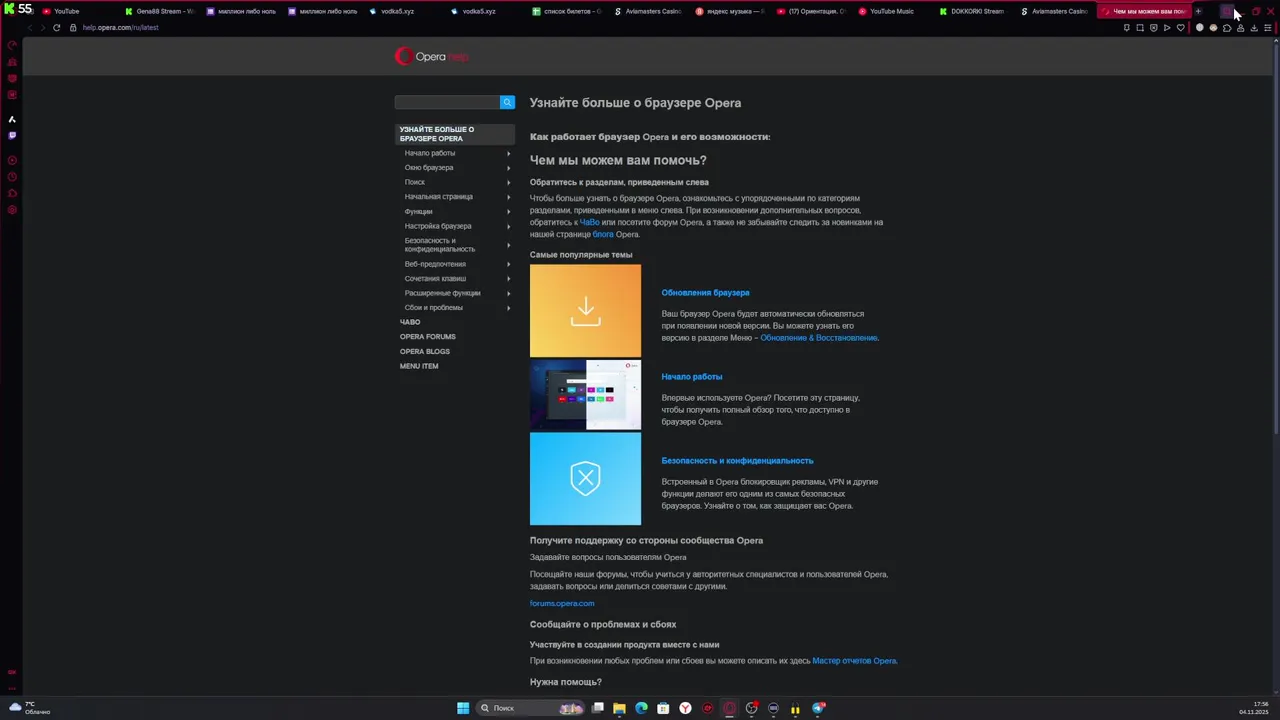Open the Обновления браузера link
1280x720 pixels.
[705, 293]
